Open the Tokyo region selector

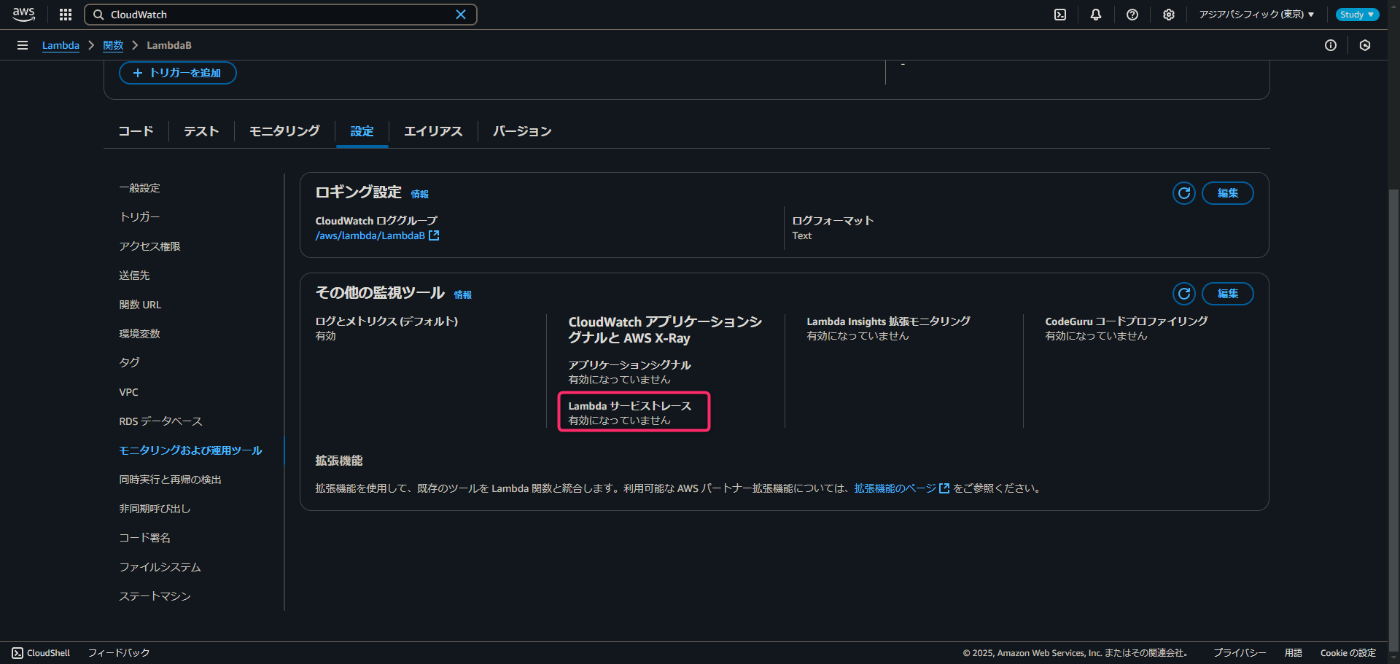[x=1257, y=15]
